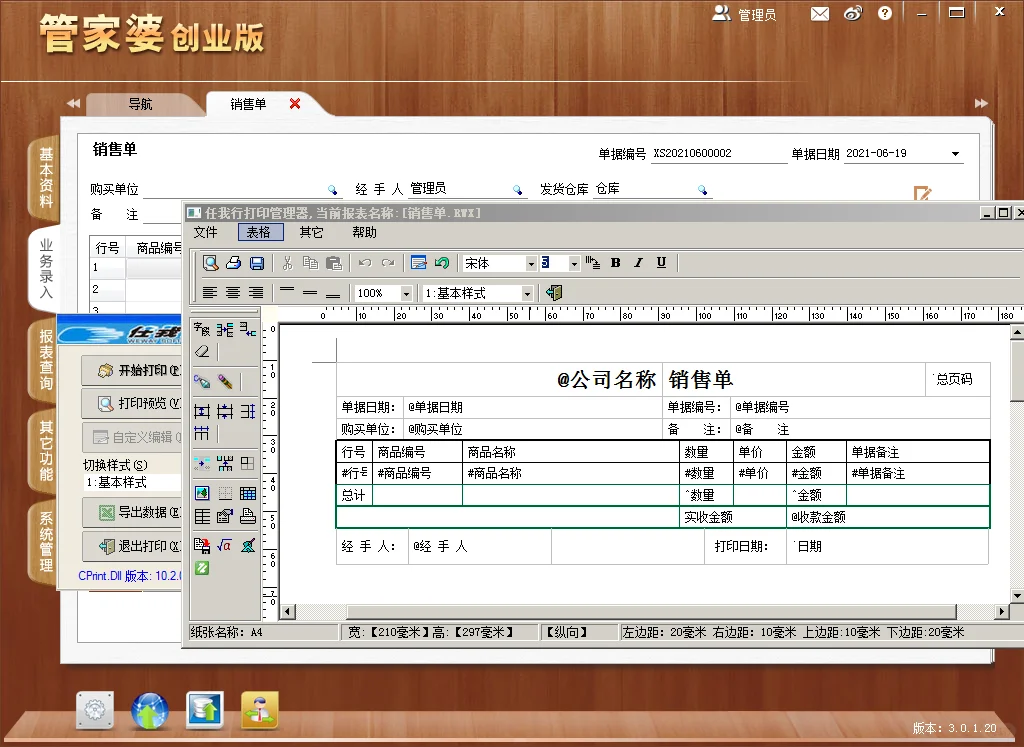
Task: Click the 发货仓库 search magnifier
Action: [703, 190]
